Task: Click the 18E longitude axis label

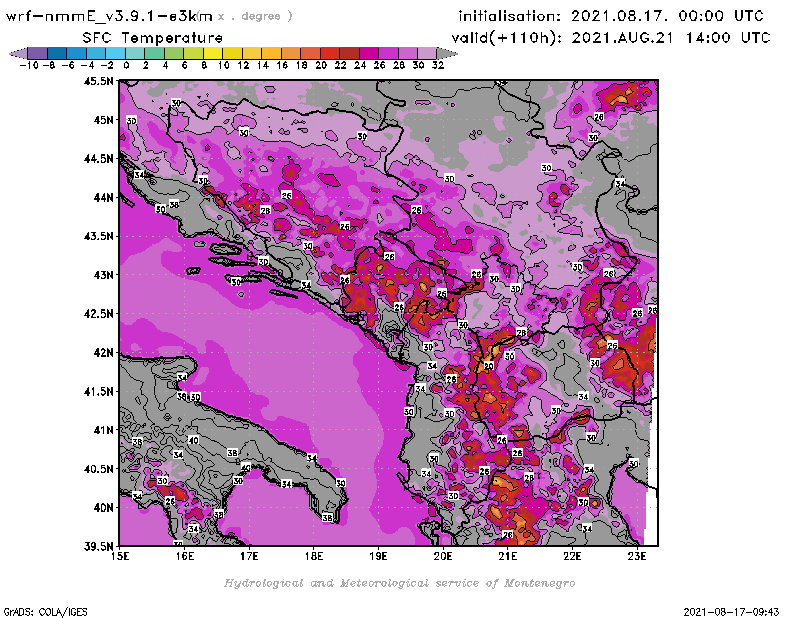Action: click(x=314, y=556)
